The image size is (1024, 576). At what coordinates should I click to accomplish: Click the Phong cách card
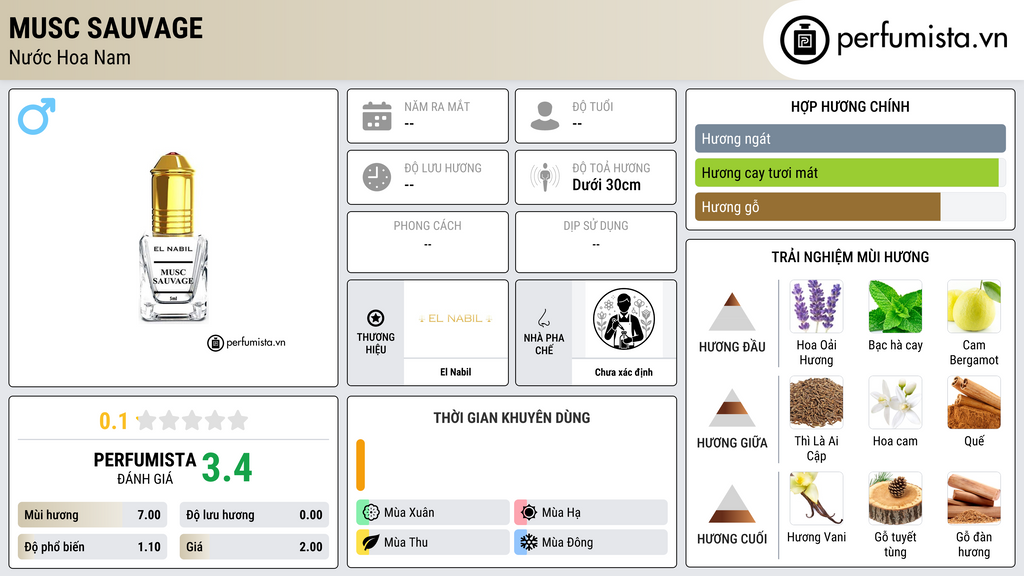[428, 242]
